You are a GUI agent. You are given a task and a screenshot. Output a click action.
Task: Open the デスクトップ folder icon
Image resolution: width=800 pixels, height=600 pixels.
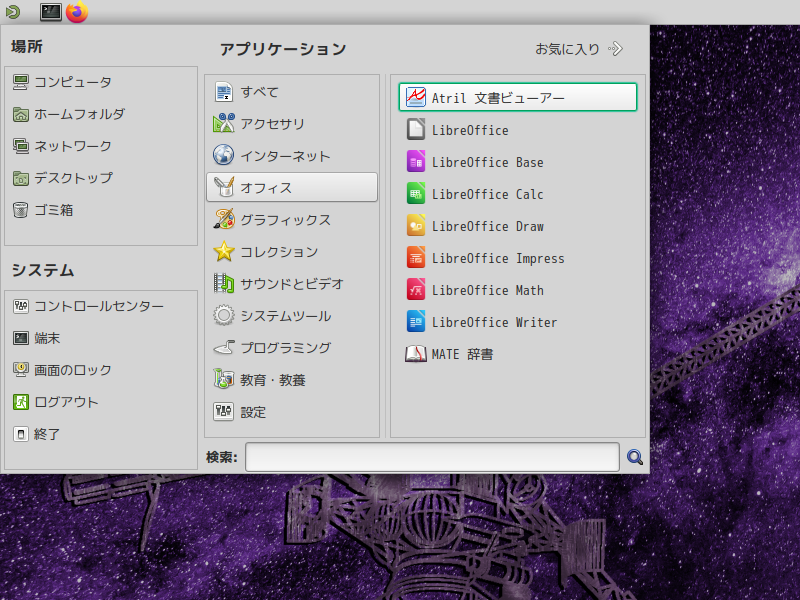click(x=20, y=179)
